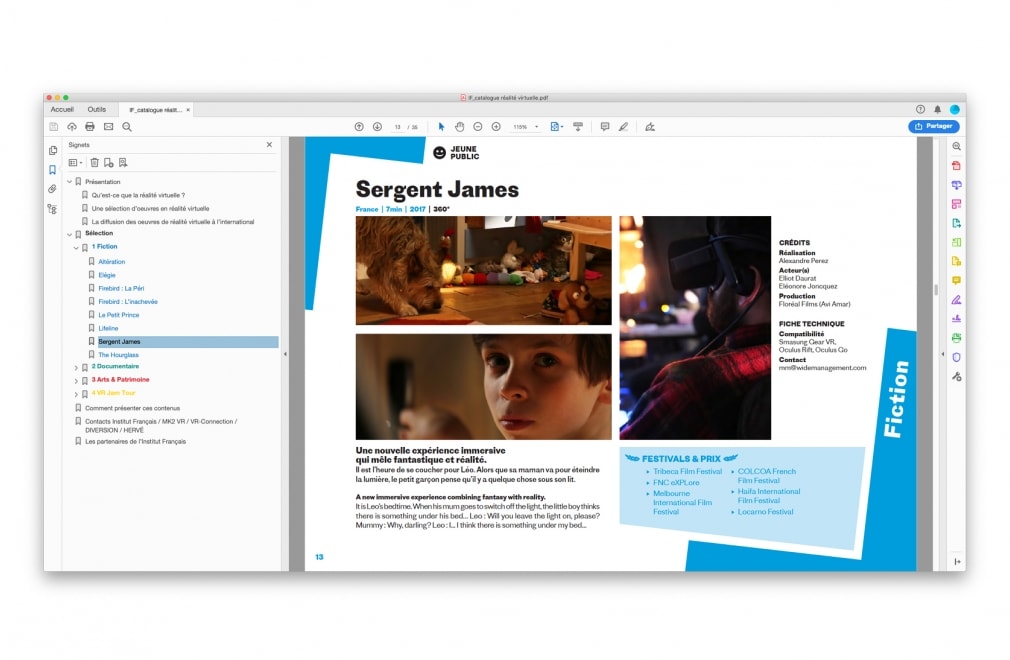The width and height of the screenshot is (1010, 660).
Task: Toggle the bookmarks panel icon in sidebar
Action: 52,170
